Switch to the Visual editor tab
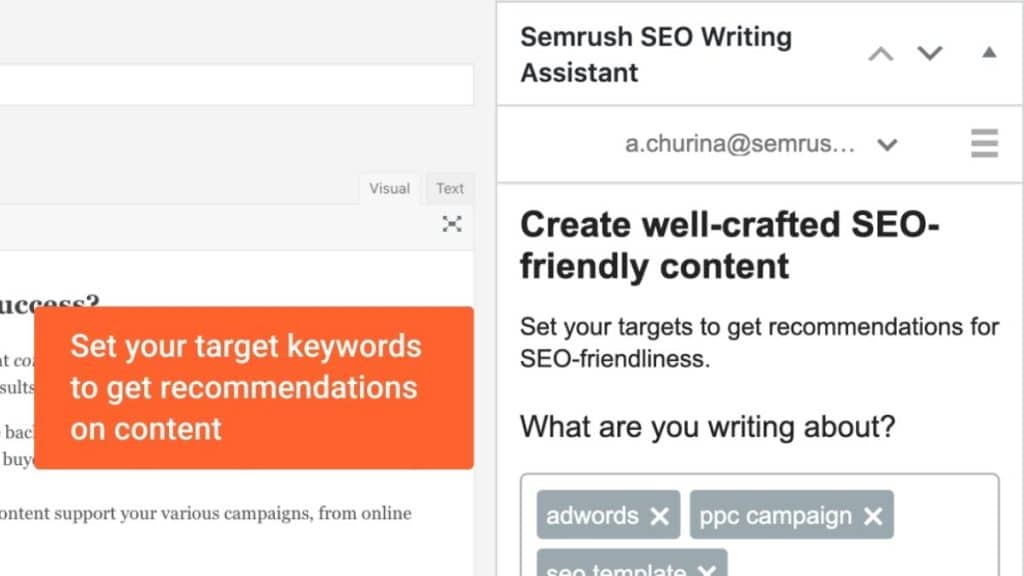The image size is (1024, 576). point(388,188)
